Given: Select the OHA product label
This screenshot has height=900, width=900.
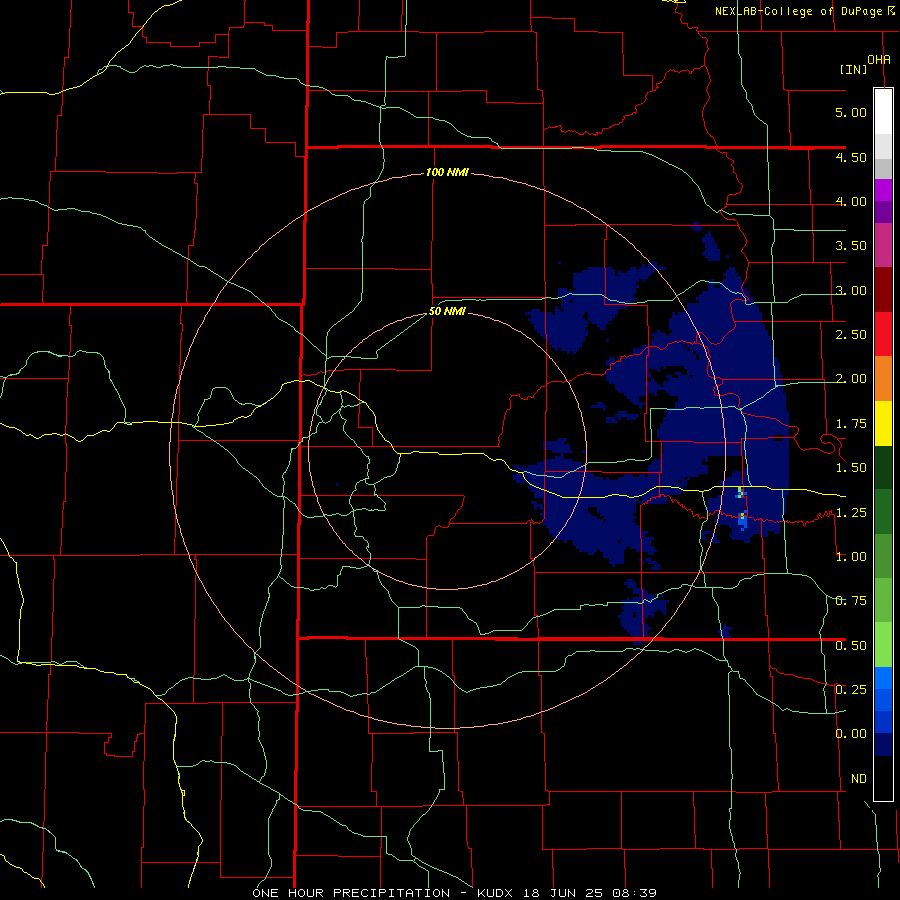Looking at the screenshot, I should point(879,59).
